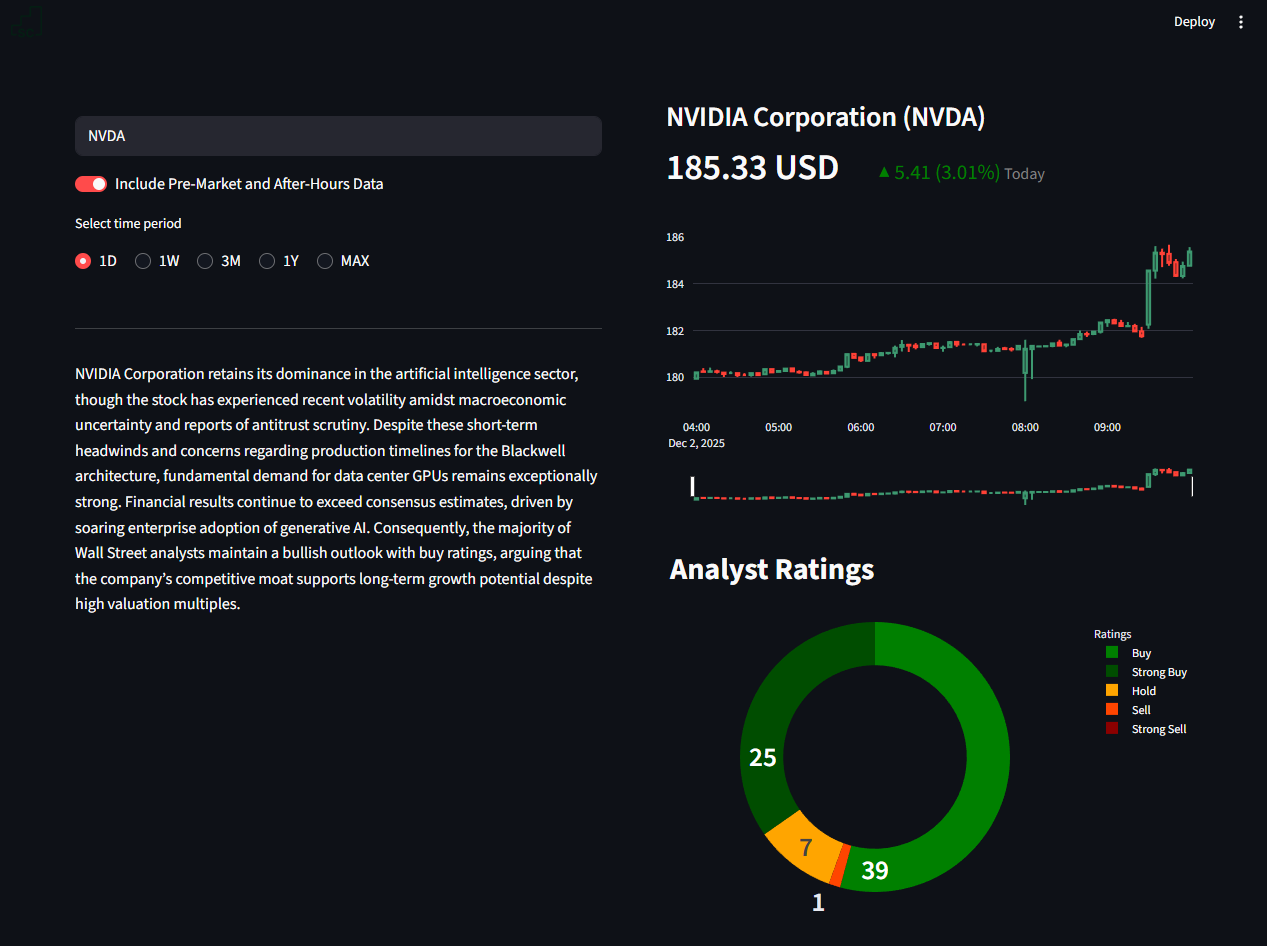Toggle the Strong Sell legend entry
Image resolution: width=1267 pixels, height=946 pixels.
[1159, 728]
